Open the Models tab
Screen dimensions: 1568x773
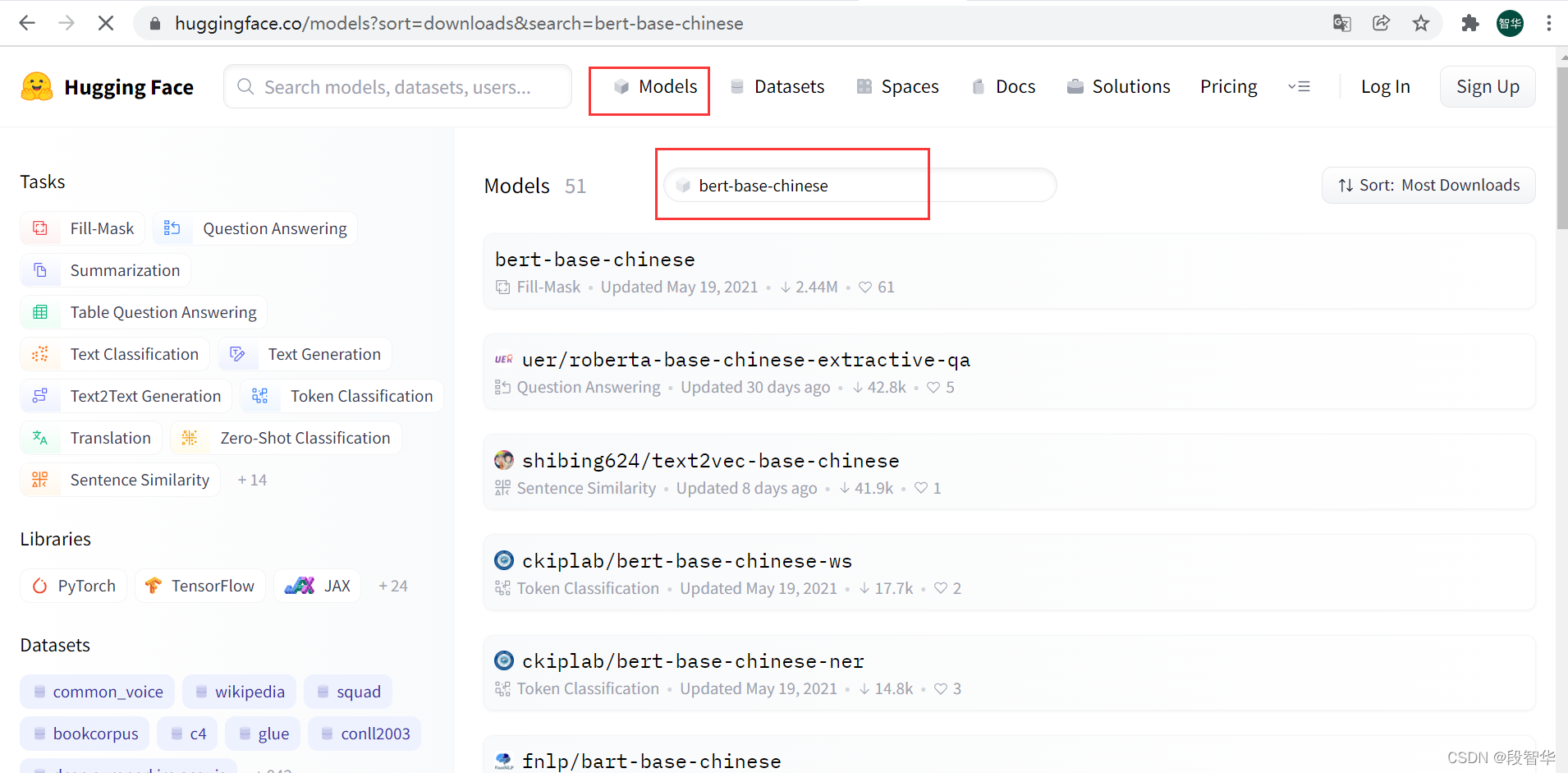pos(655,86)
